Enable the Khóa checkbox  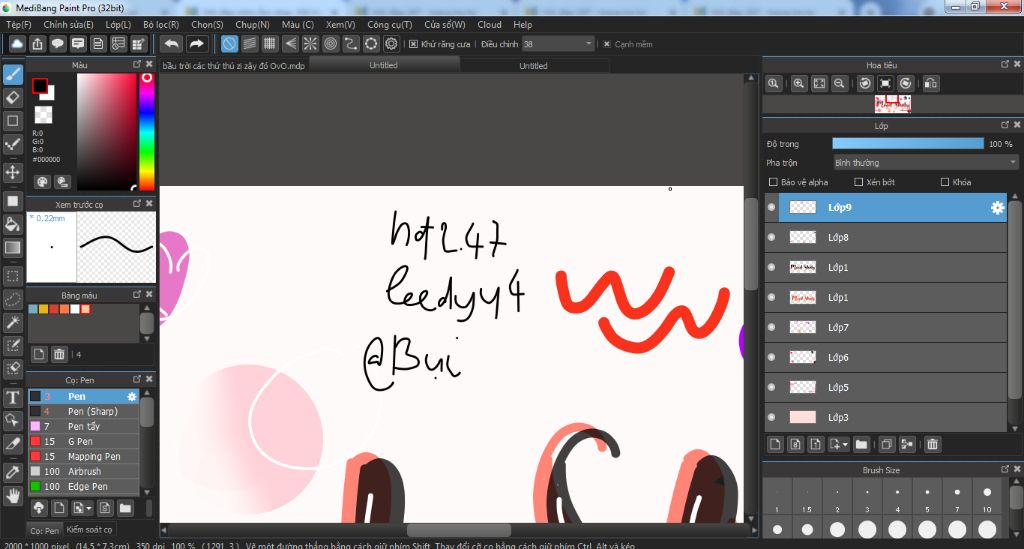click(x=945, y=182)
